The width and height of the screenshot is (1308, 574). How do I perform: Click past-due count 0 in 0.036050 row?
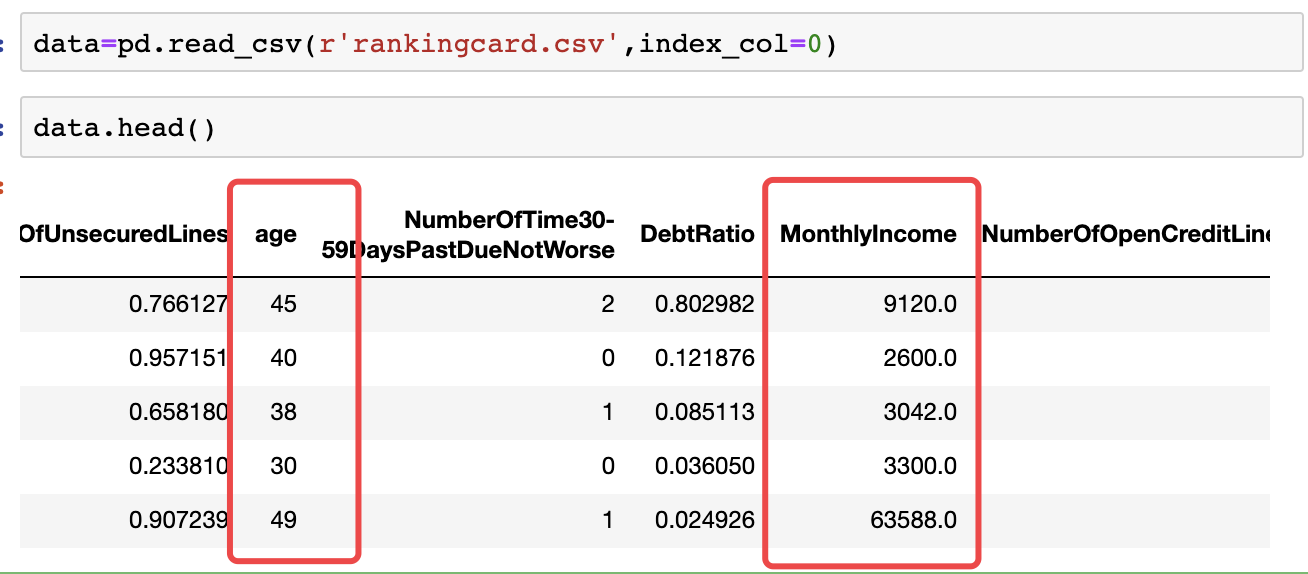[608, 465]
